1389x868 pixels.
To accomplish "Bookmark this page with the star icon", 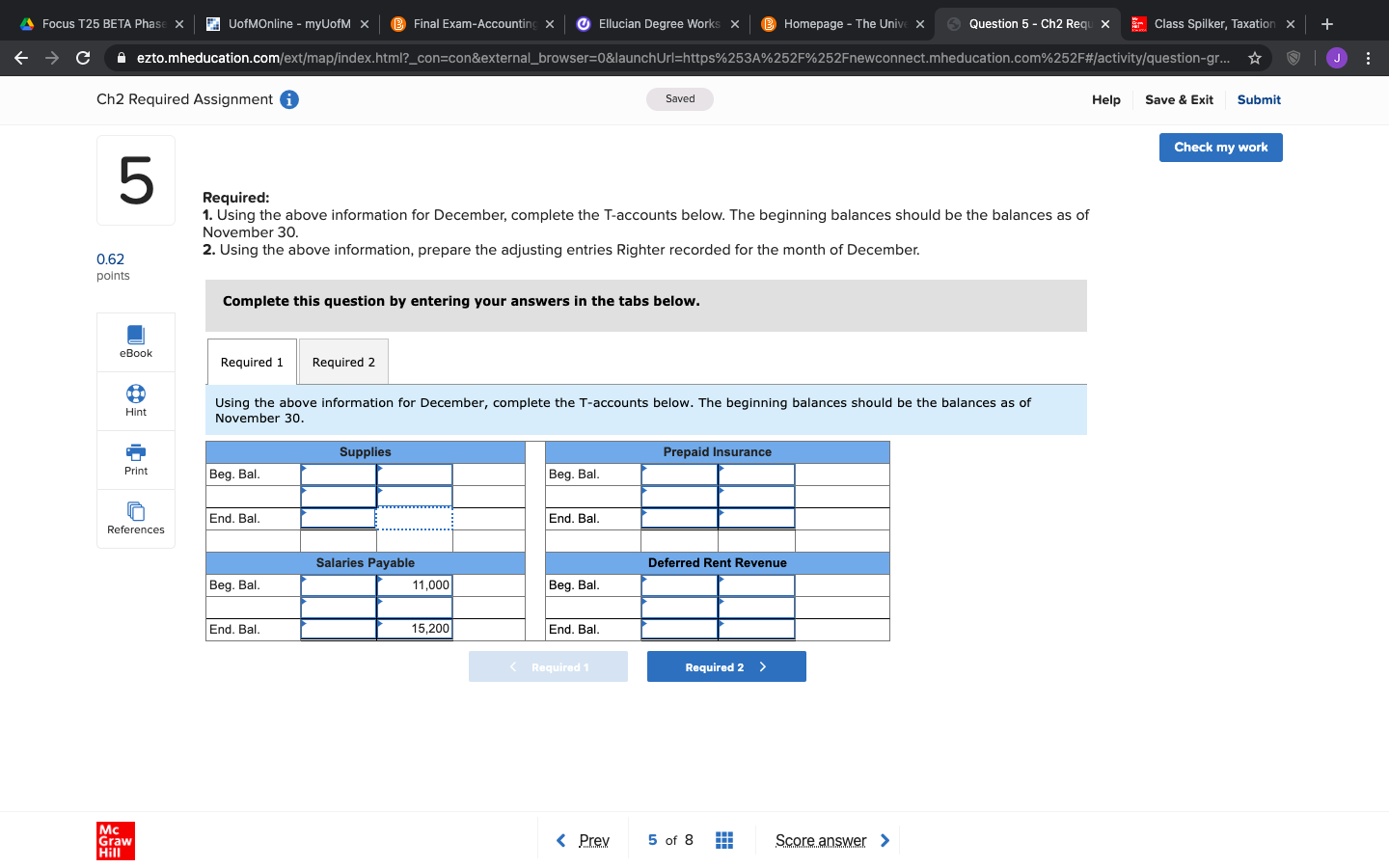I will [1255, 58].
